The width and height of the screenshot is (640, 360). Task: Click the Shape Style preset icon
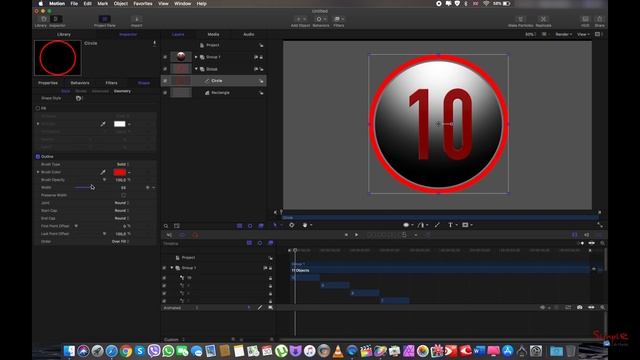coord(79,98)
